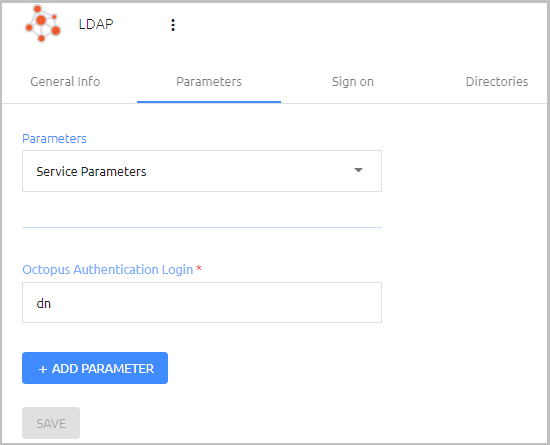Click the LDAP service title

[x=96, y=24]
